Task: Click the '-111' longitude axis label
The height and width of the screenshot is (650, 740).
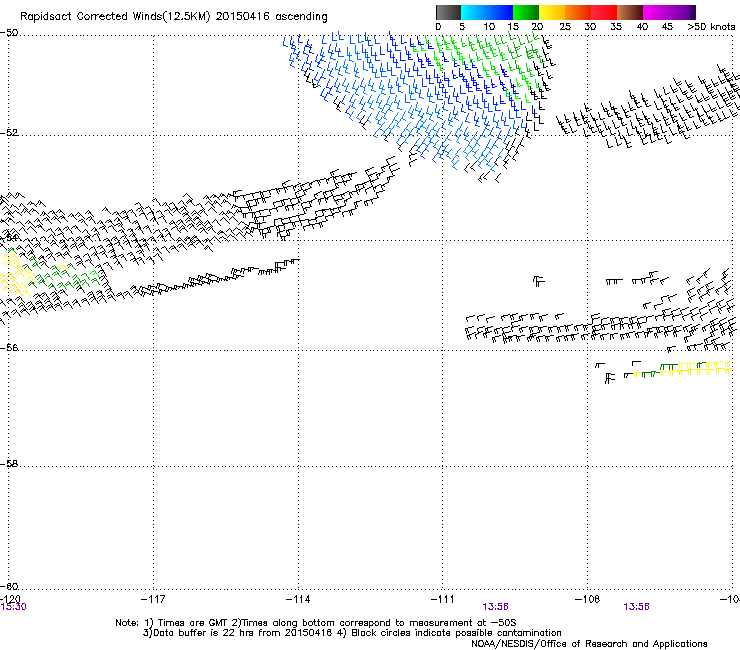Action: [442, 599]
